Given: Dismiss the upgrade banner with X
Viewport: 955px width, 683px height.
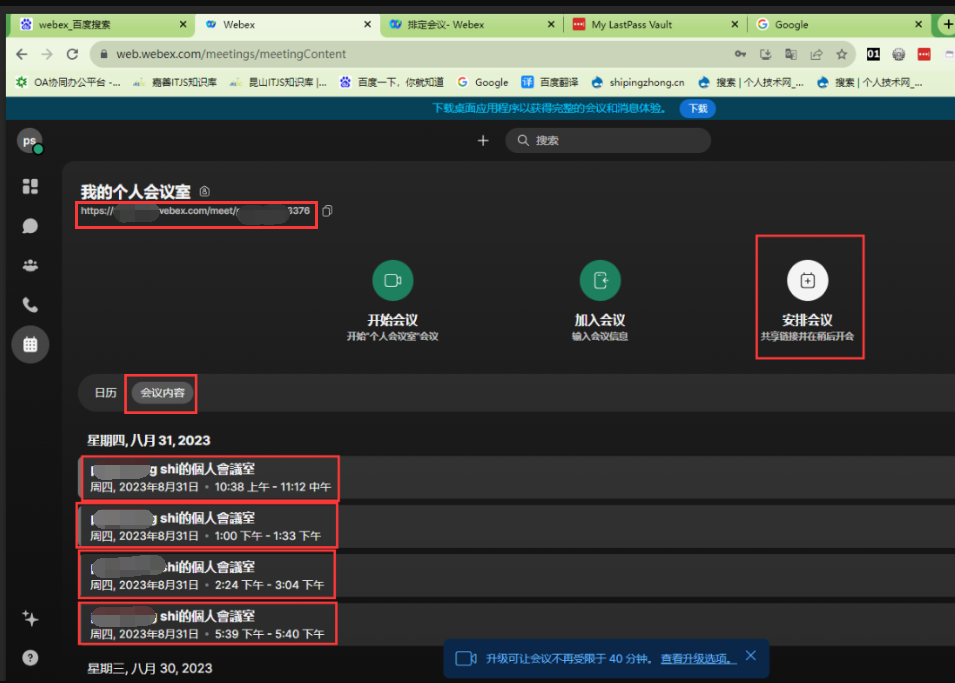Looking at the screenshot, I should (x=751, y=656).
